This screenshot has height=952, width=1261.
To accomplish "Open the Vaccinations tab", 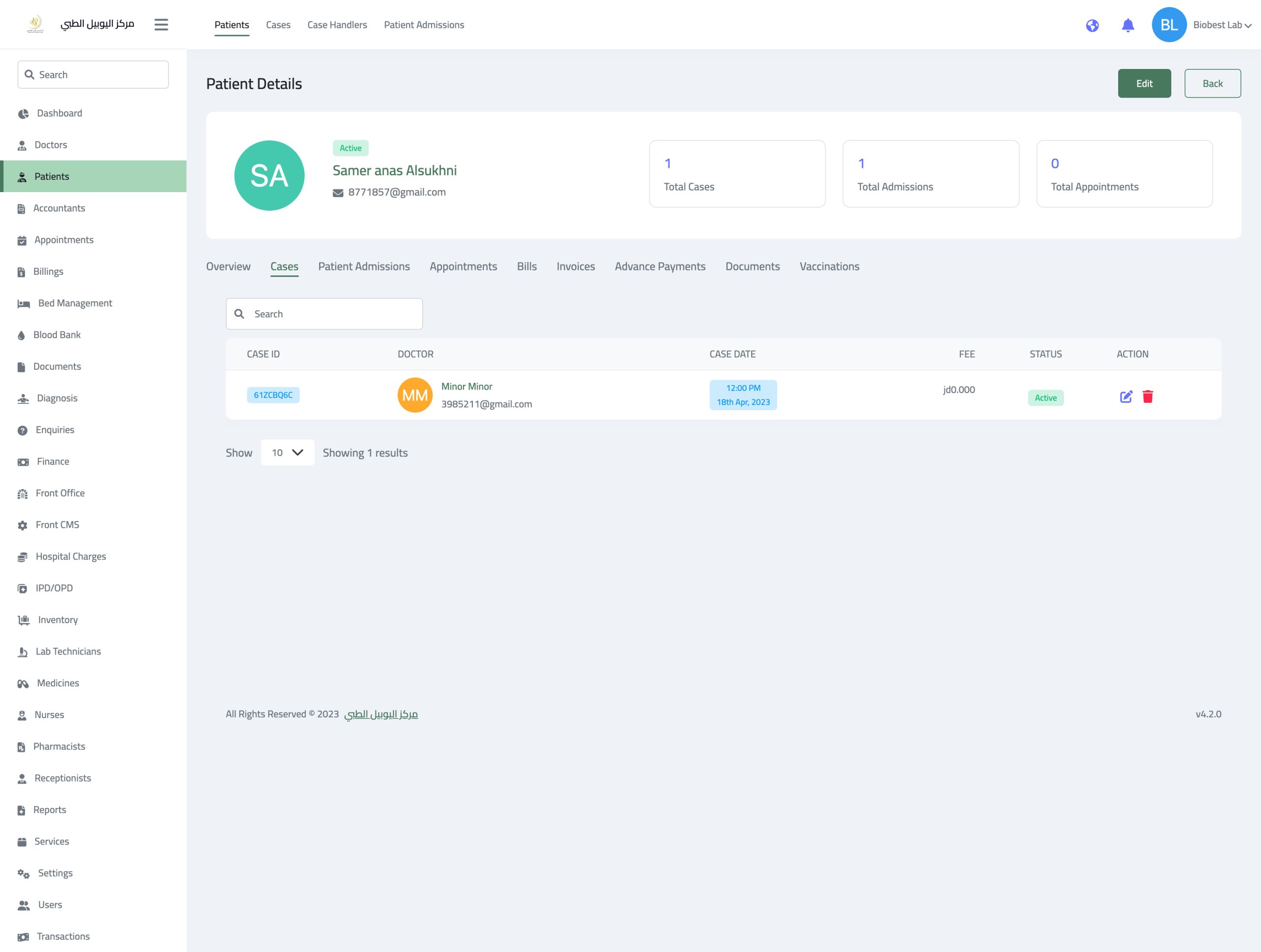I will (829, 266).
